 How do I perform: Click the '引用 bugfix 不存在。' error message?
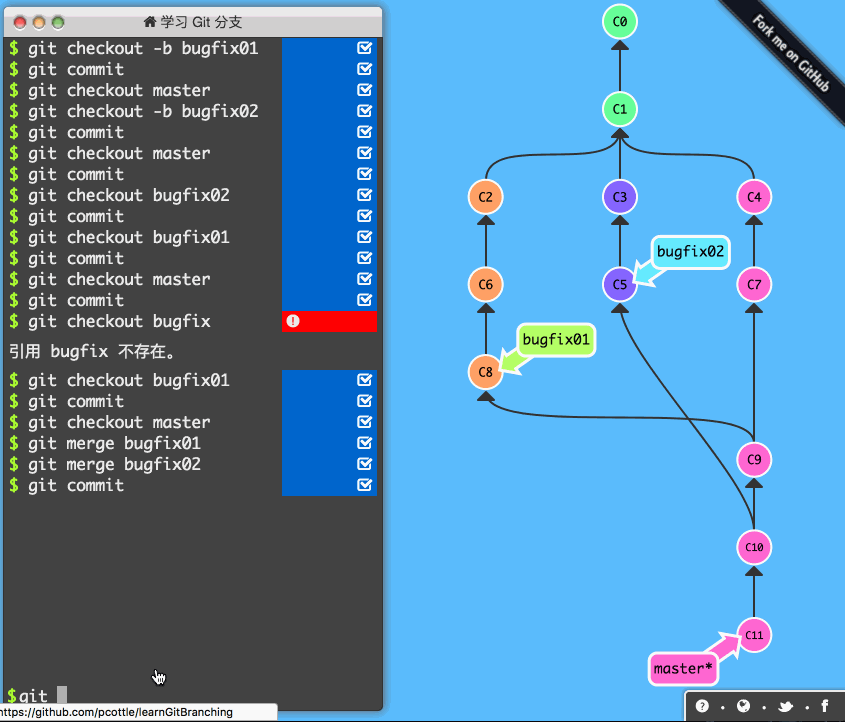point(92,351)
